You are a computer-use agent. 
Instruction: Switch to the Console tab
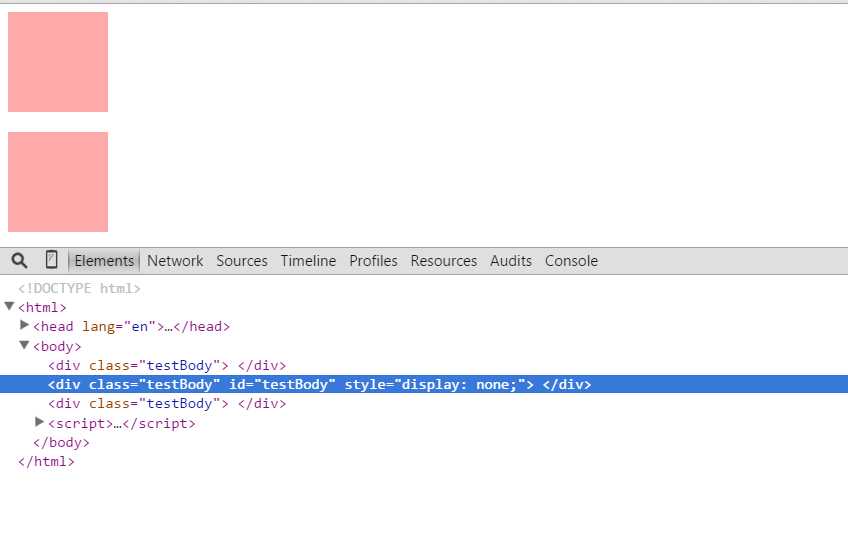tap(571, 261)
